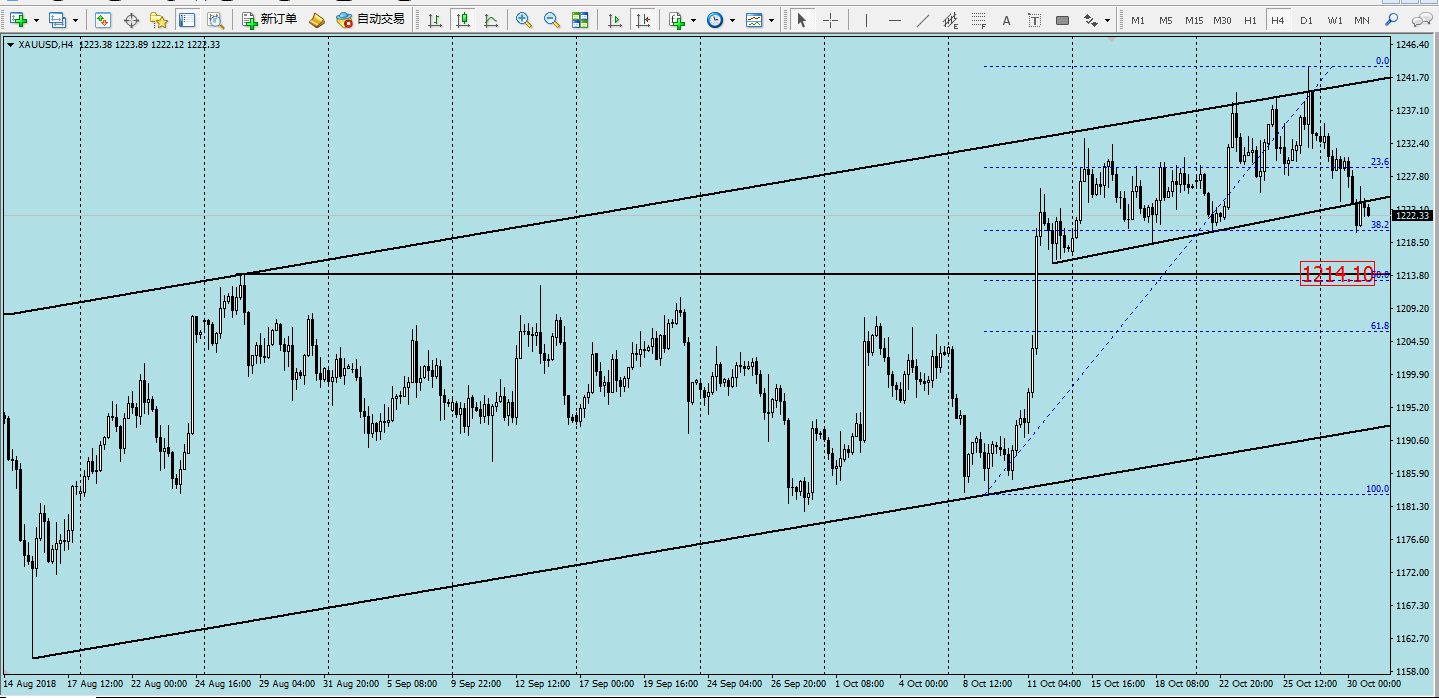This screenshot has height=698, width=1439.
Task: Toggle chart auto scroll
Action: click(614, 19)
